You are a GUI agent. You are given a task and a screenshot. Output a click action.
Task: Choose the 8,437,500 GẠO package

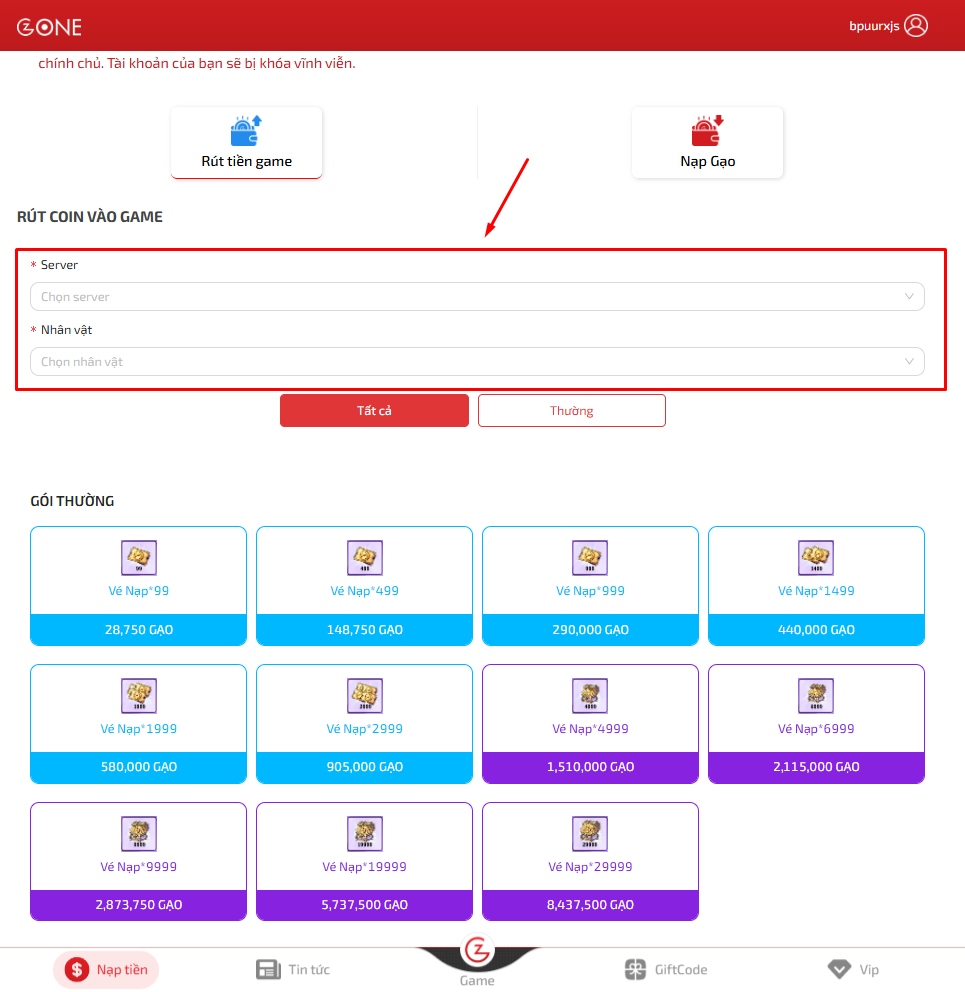coord(590,905)
